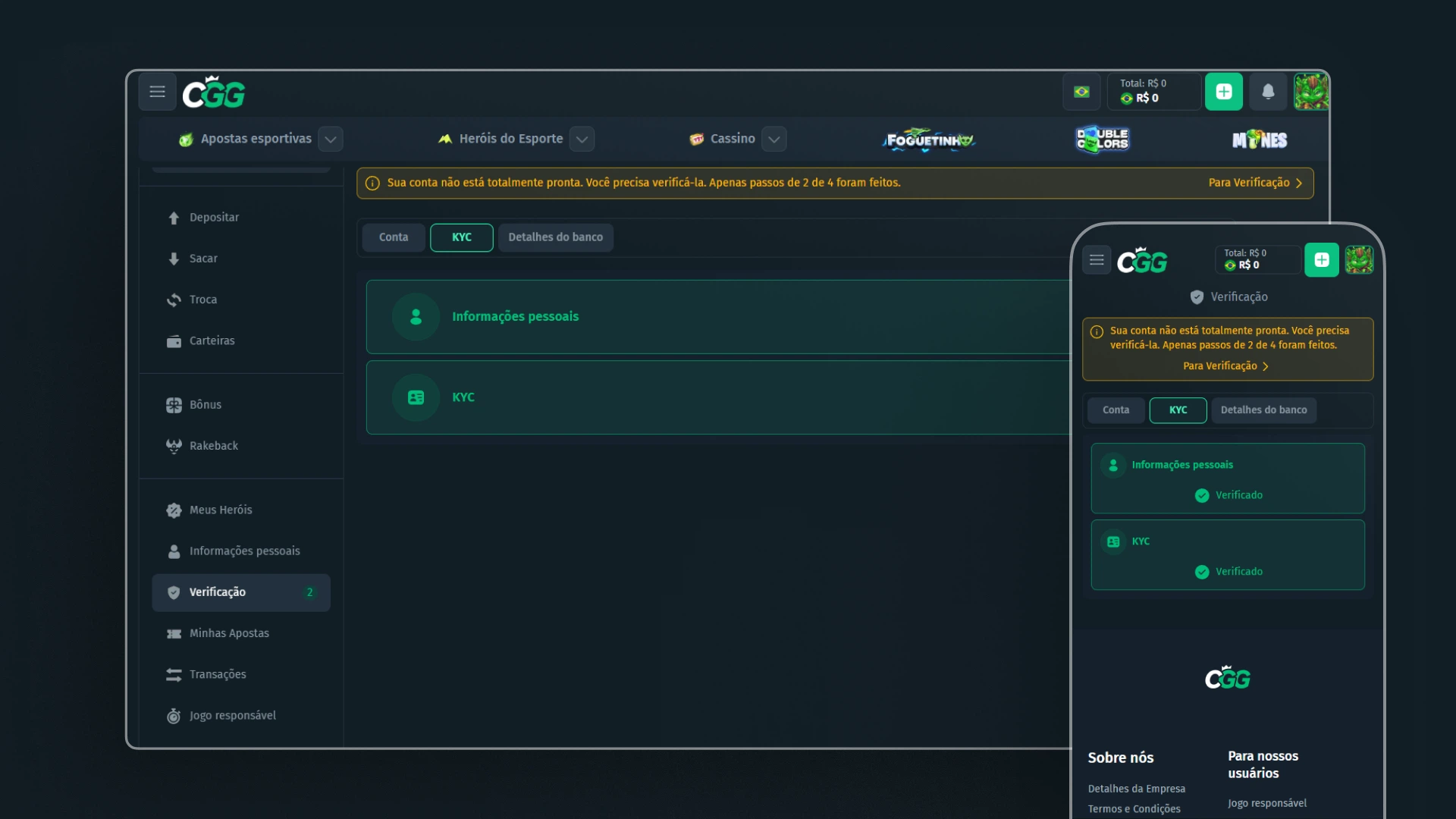Image resolution: width=1456 pixels, height=819 pixels.
Task: Open the mobile view hamburger menu
Action: pos(1097,260)
